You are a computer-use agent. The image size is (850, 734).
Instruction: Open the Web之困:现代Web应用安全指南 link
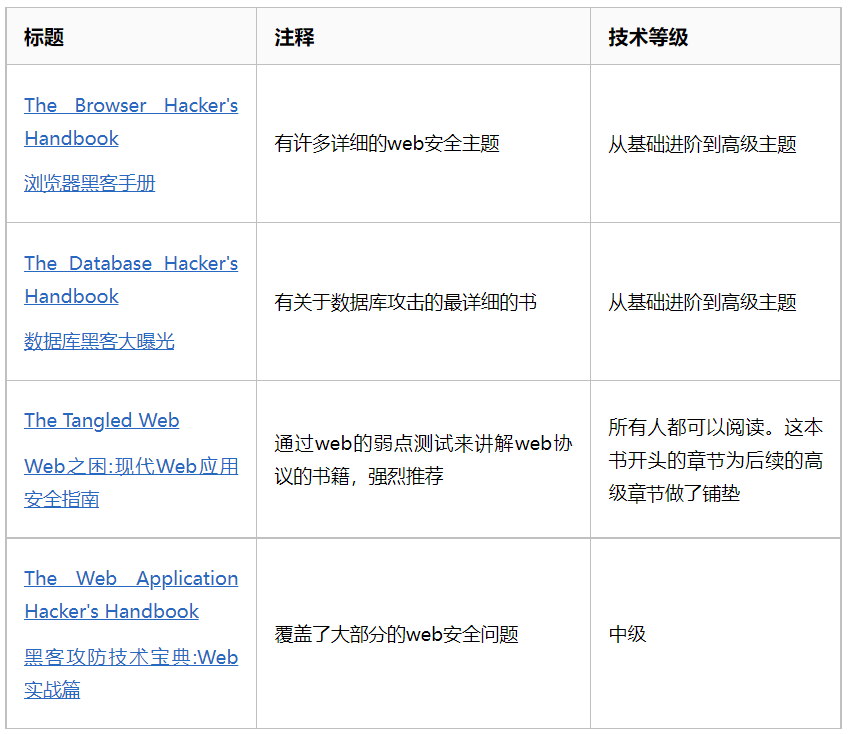pyautogui.click(x=131, y=482)
